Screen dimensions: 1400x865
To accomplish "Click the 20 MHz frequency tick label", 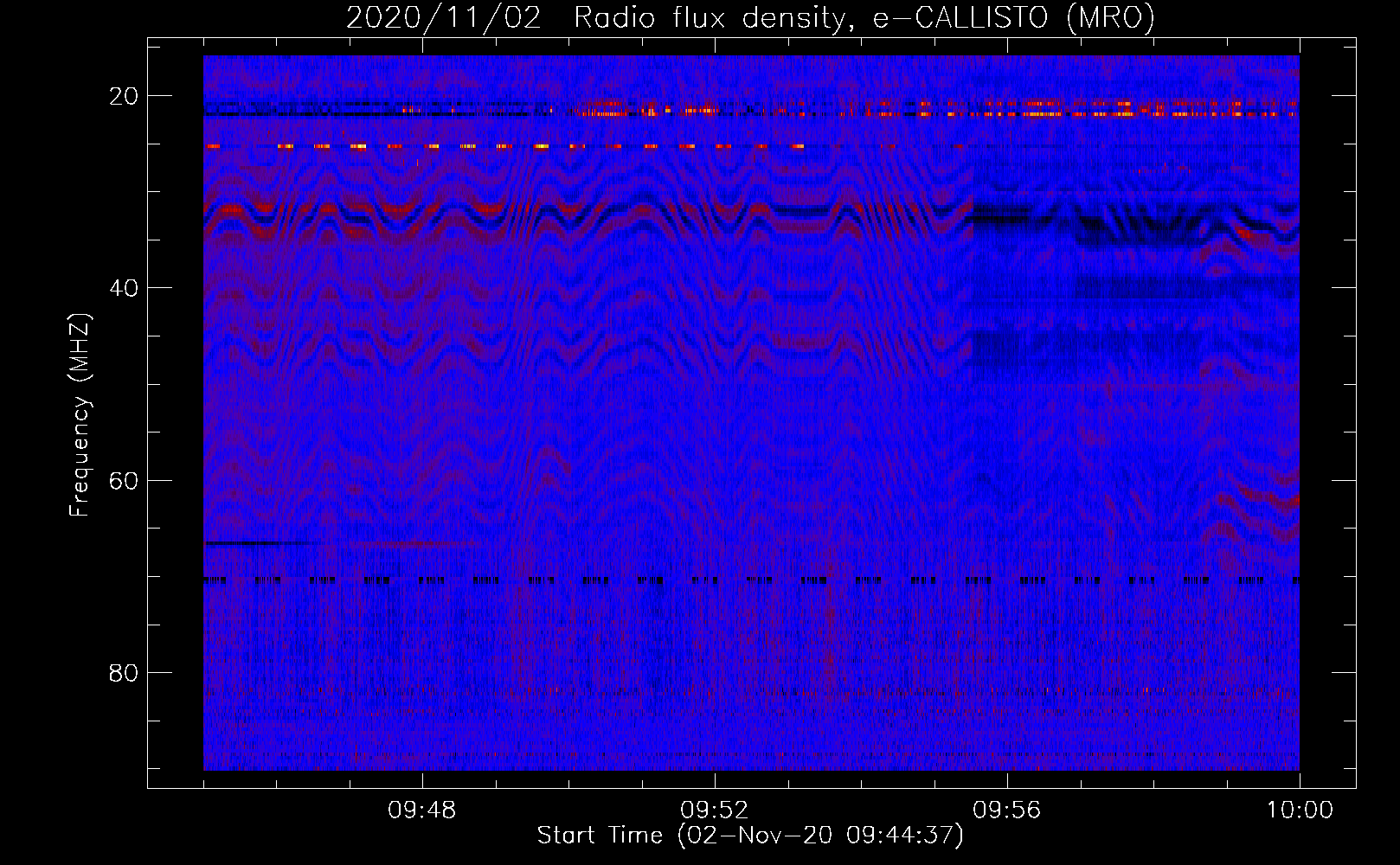I will [x=124, y=96].
